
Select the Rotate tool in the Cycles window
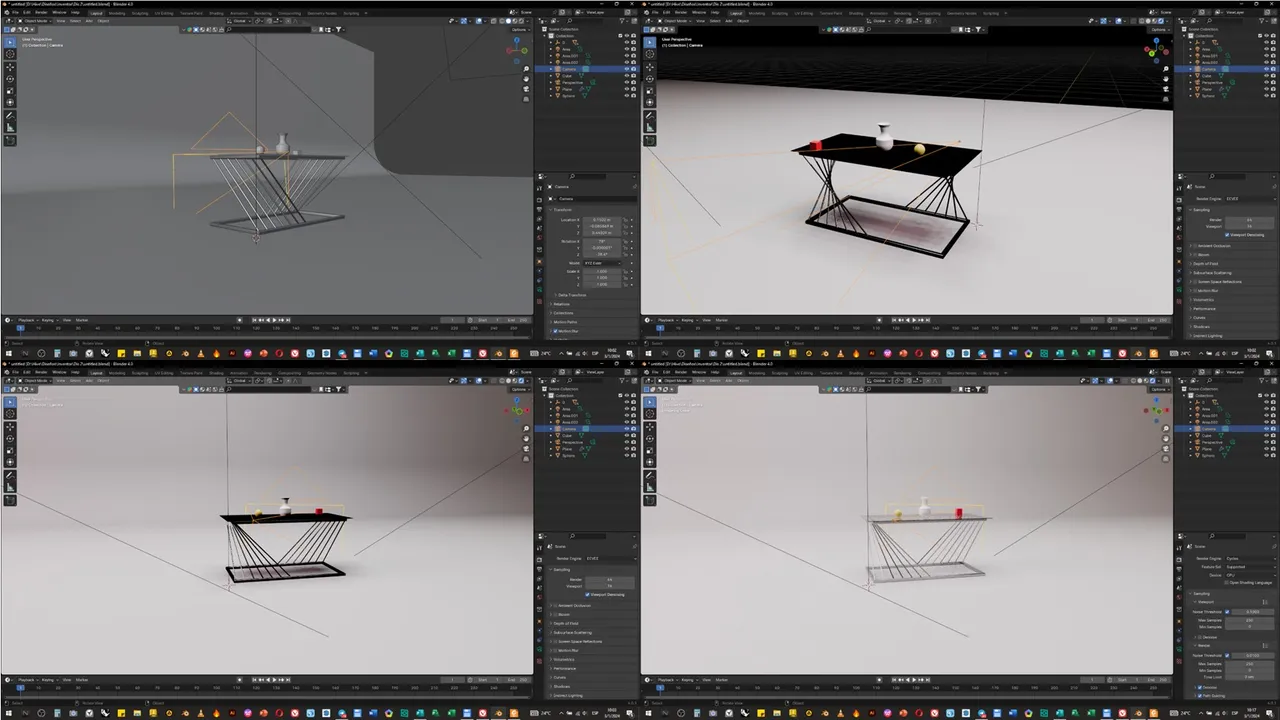[x=650, y=439]
